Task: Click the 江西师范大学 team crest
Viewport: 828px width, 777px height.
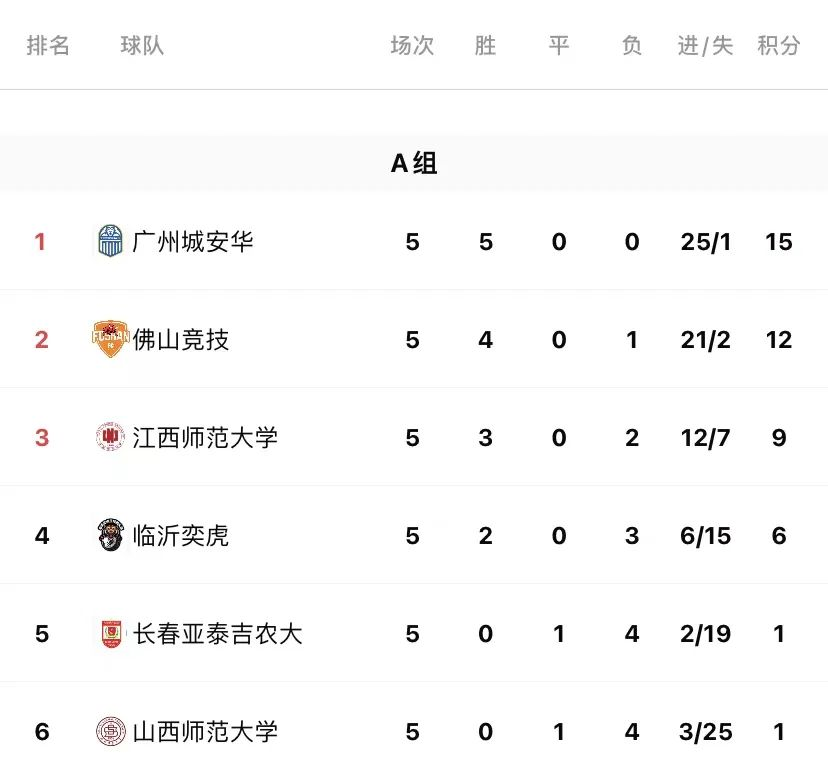Action: click(x=110, y=437)
